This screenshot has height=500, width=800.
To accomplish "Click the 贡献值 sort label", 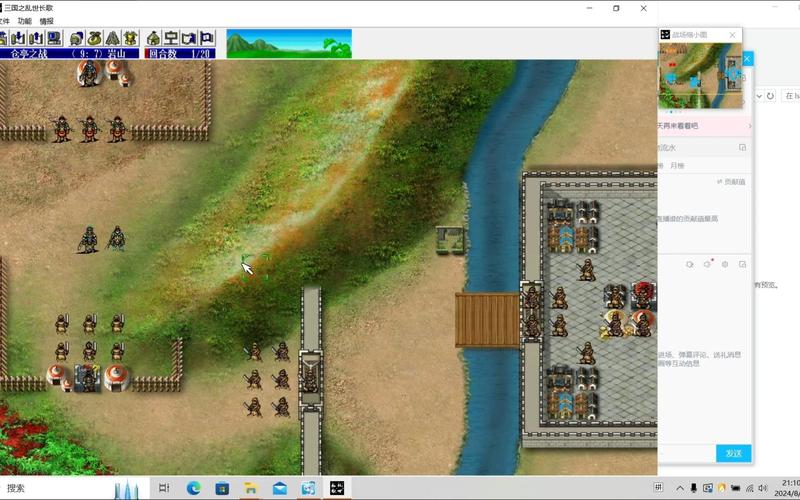I will coord(734,182).
